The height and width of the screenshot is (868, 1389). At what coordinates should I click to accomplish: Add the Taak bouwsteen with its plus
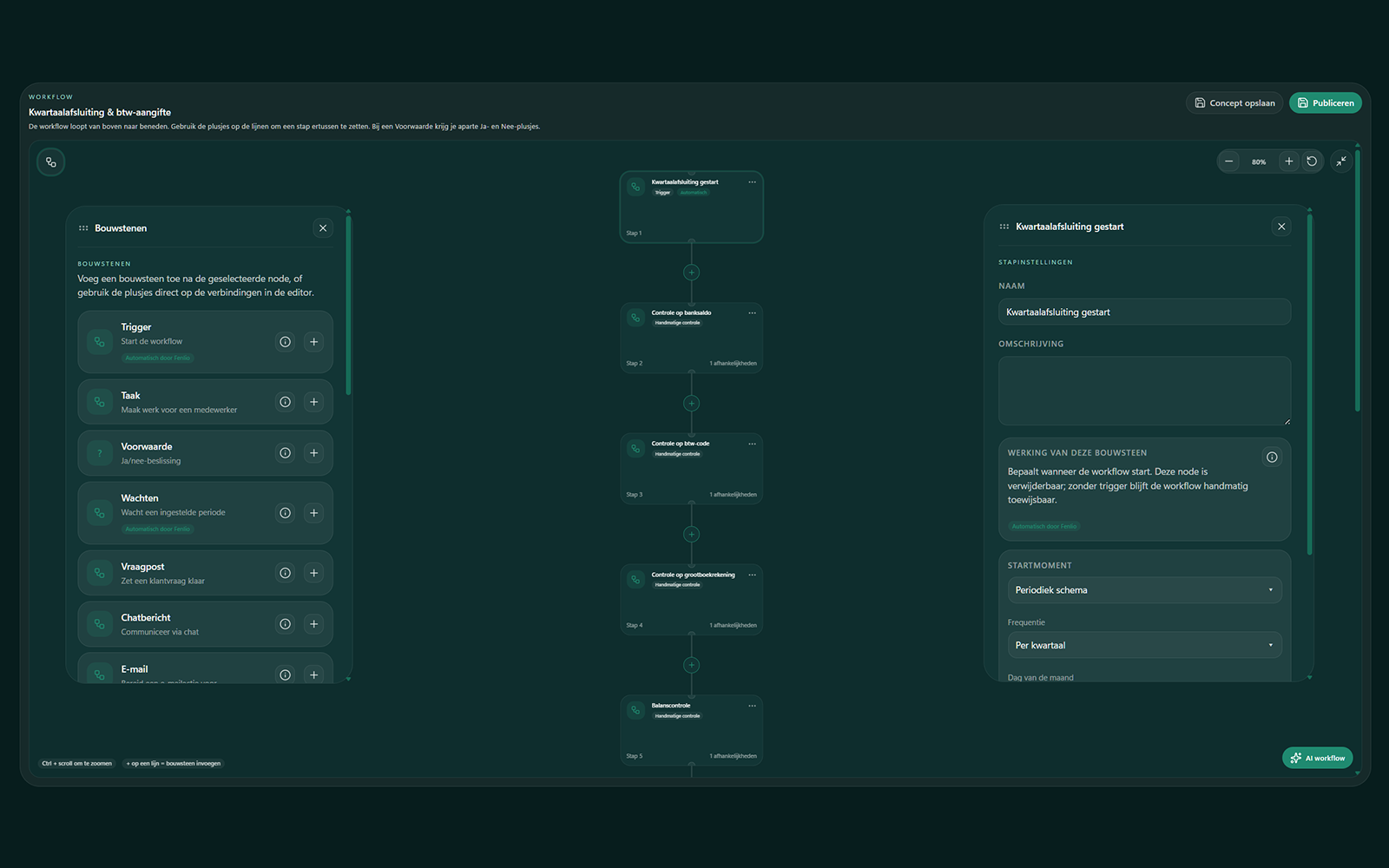[x=314, y=402]
